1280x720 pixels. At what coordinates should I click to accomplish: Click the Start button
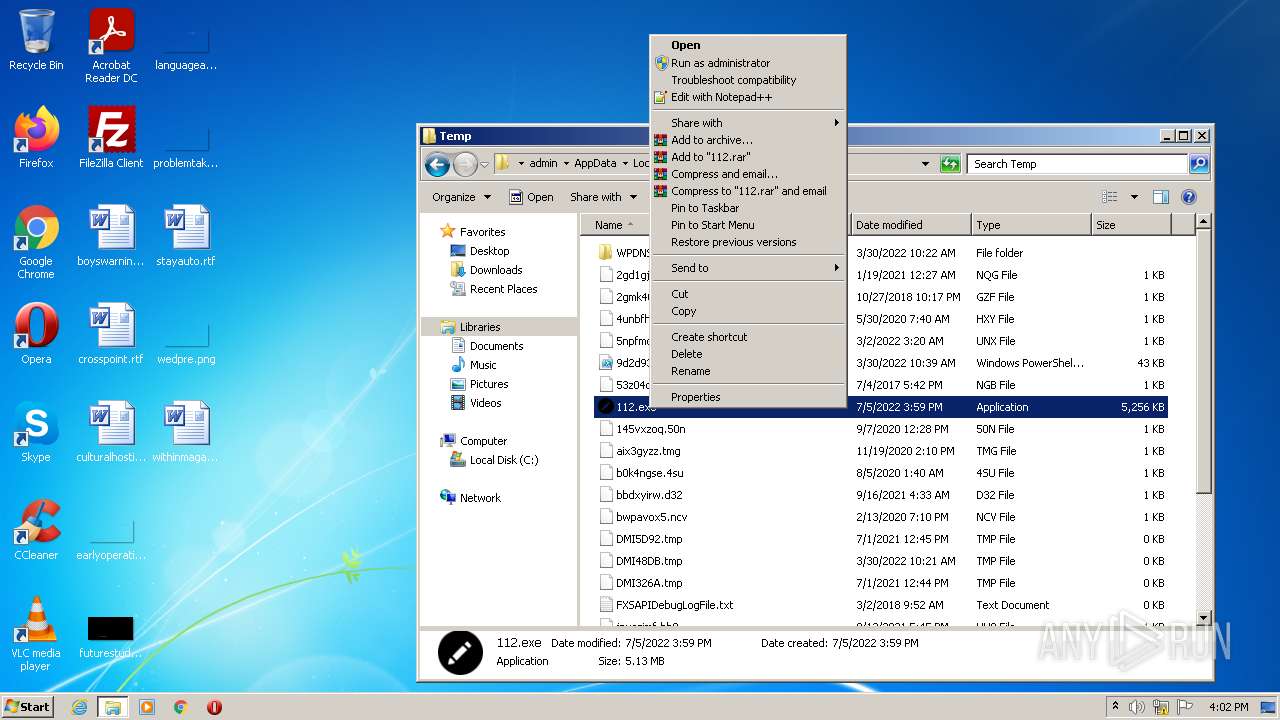28,707
